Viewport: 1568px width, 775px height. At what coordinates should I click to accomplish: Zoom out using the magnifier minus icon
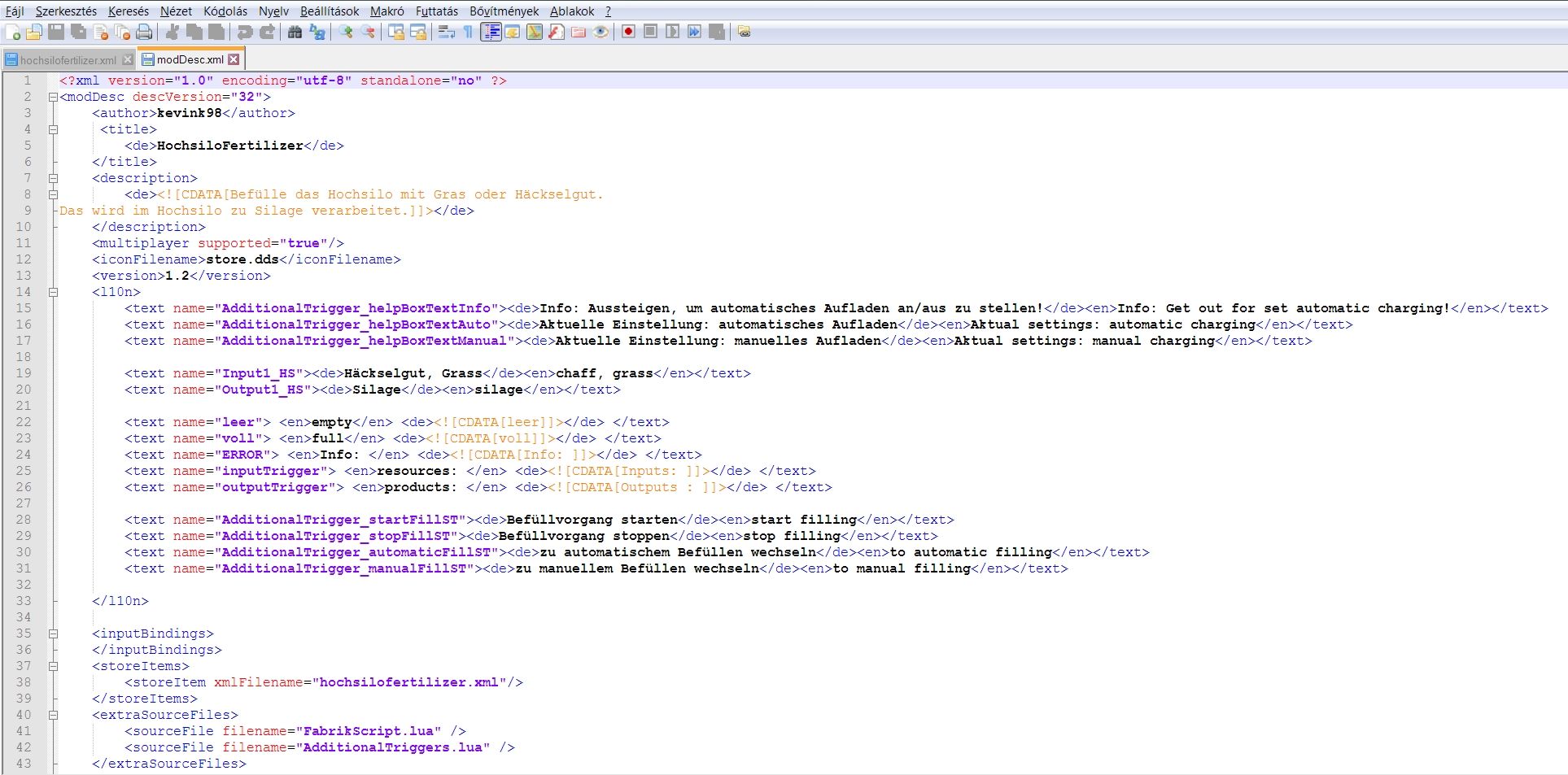tap(369, 32)
